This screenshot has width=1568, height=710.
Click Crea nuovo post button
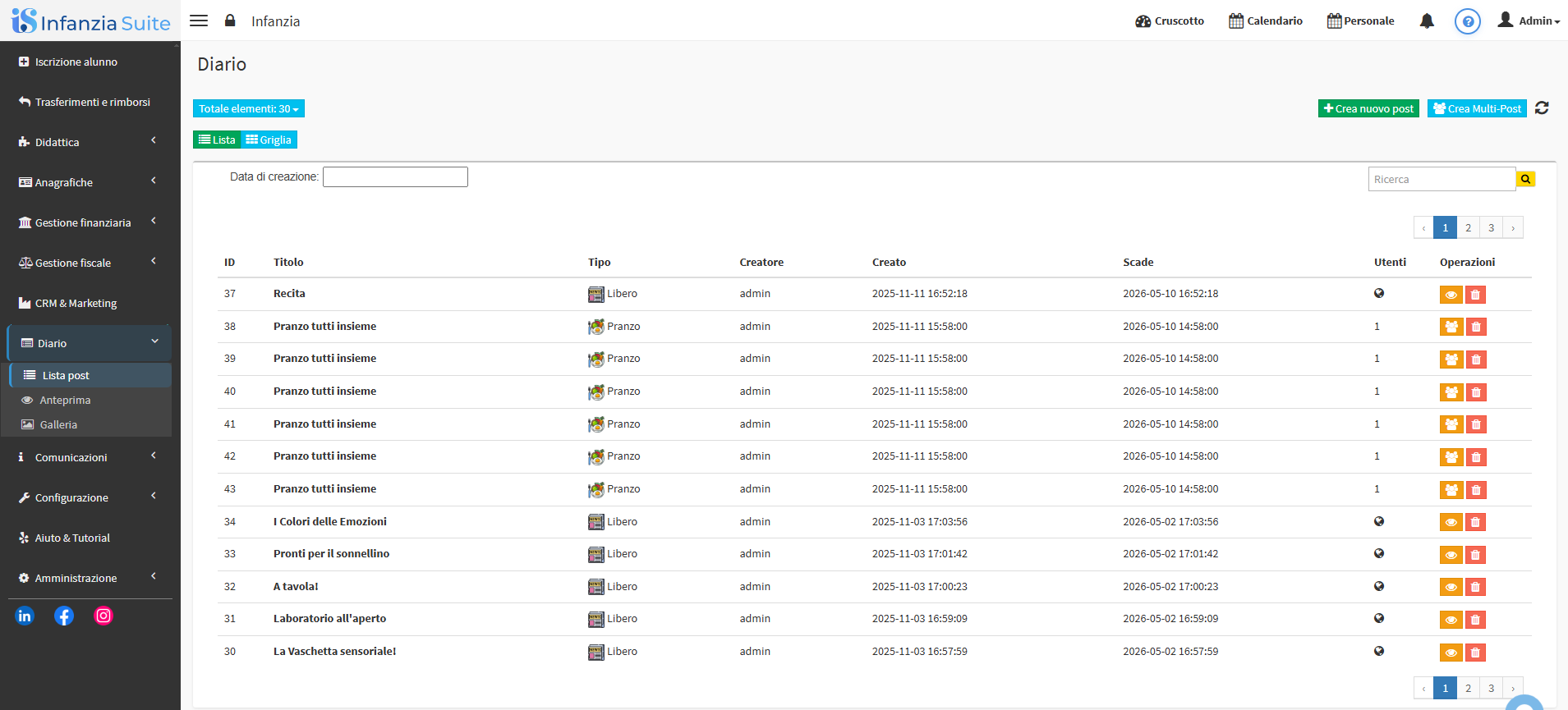pyautogui.click(x=1368, y=108)
